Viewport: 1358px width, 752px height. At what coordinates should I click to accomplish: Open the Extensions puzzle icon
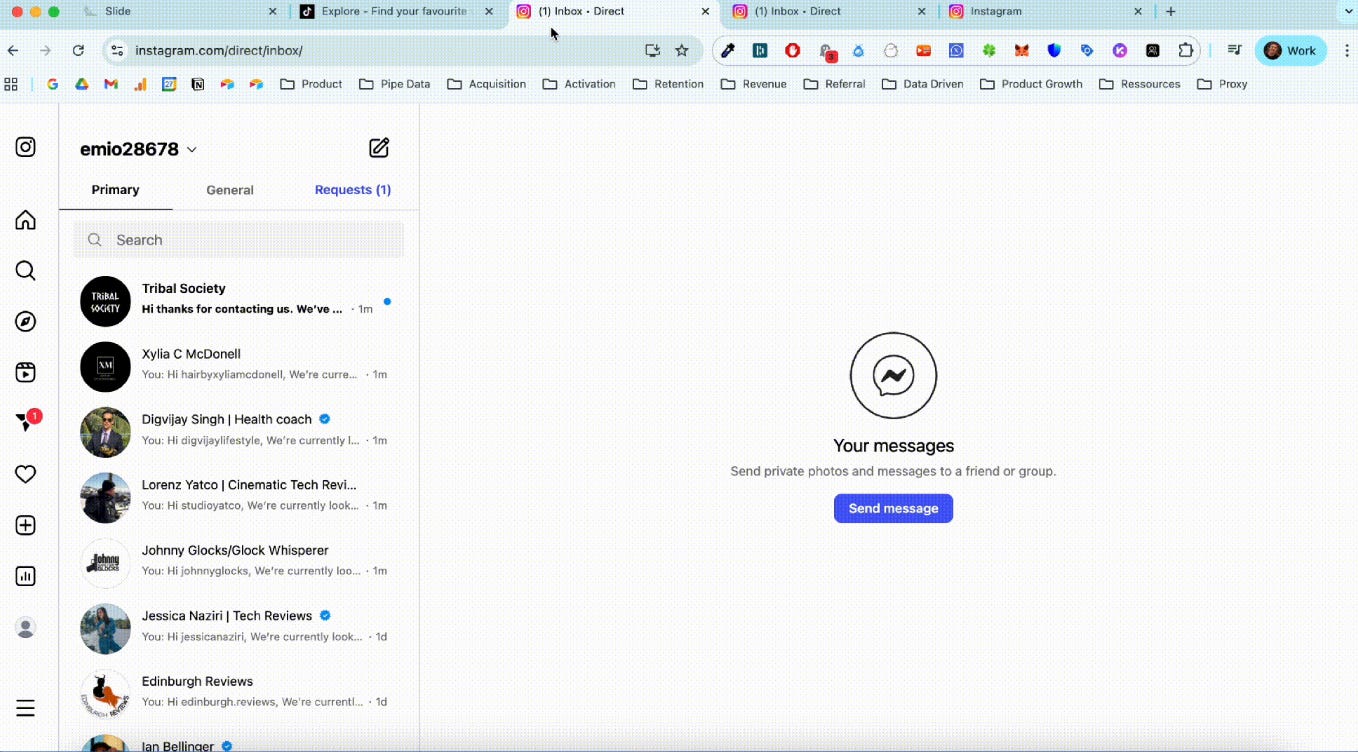(x=1186, y=50)
